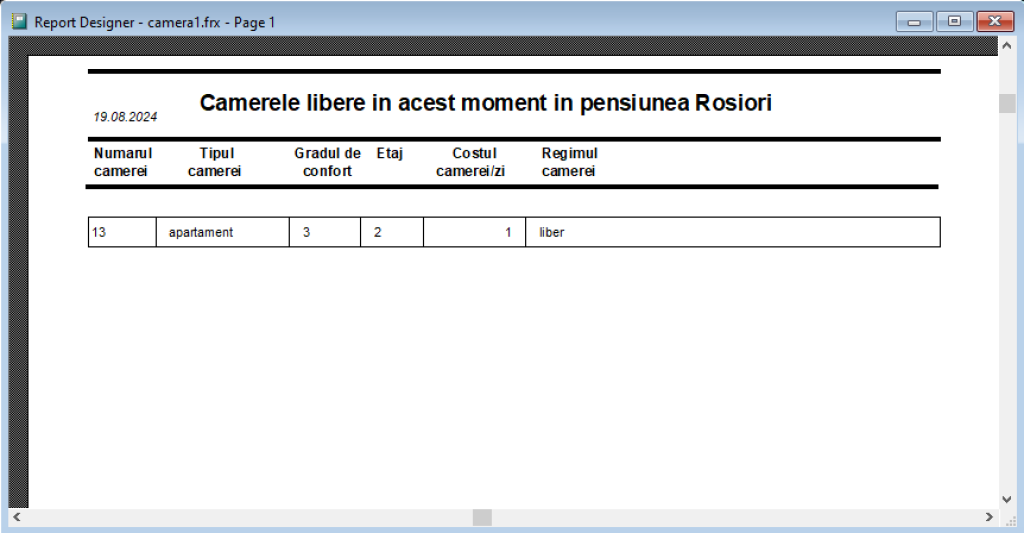This screenshot has height=533, width=1024.
Task: Click the 'Gradul de confort' header
Action: (327, 162)
